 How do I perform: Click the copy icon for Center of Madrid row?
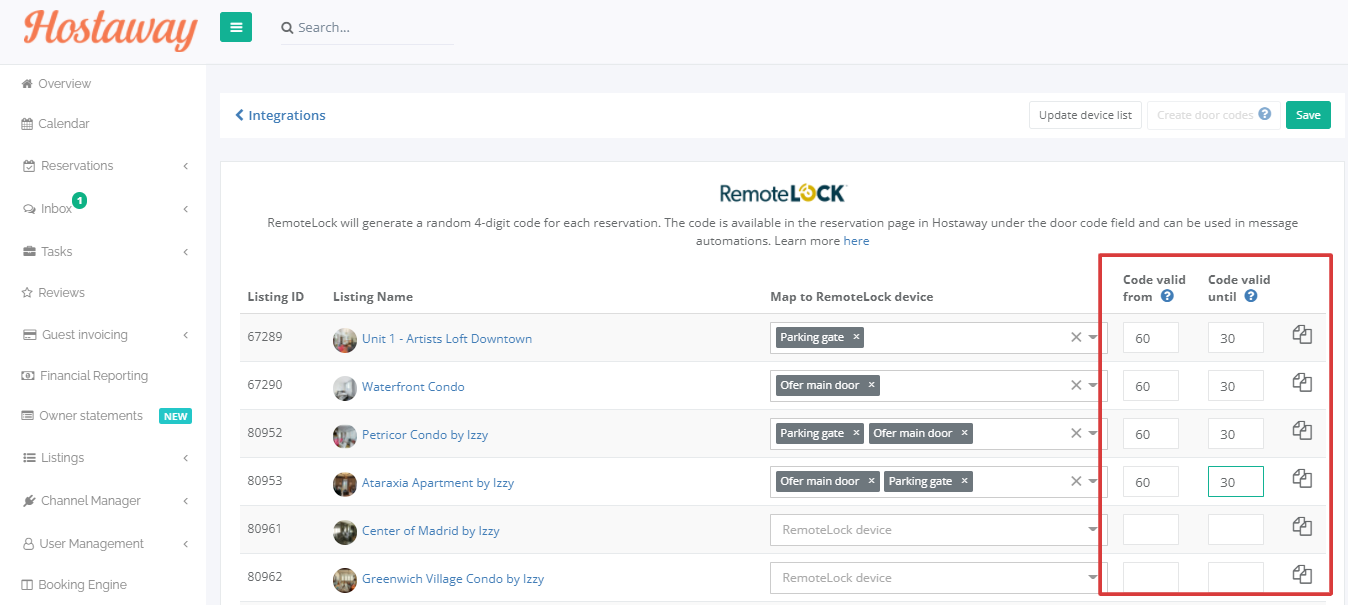(x=1302, y=526)
